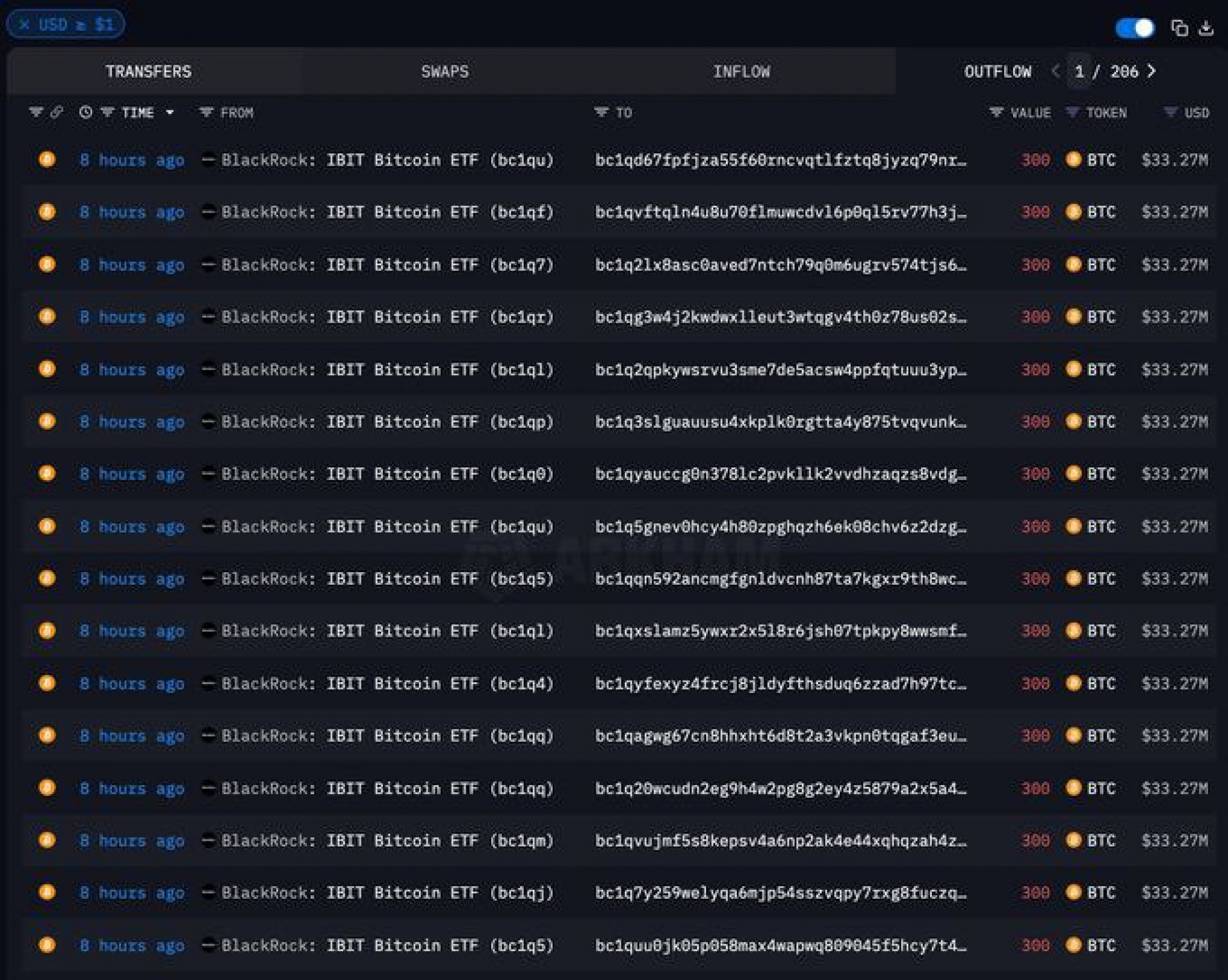Open recipient address starting bc1qd67fpfjza55f

point(780,160)
